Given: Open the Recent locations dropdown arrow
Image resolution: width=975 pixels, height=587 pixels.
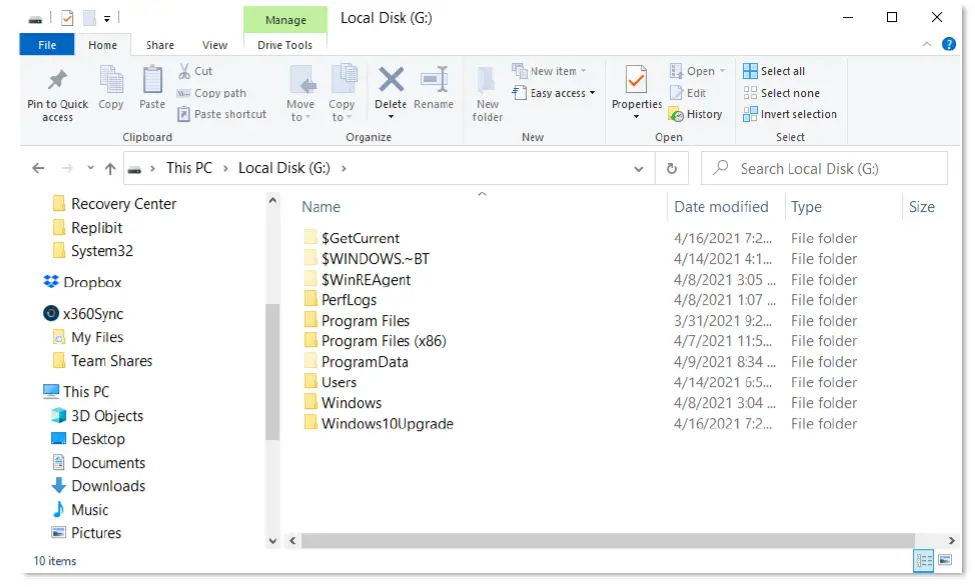Looking at the screenshot, I should point(90,169).
